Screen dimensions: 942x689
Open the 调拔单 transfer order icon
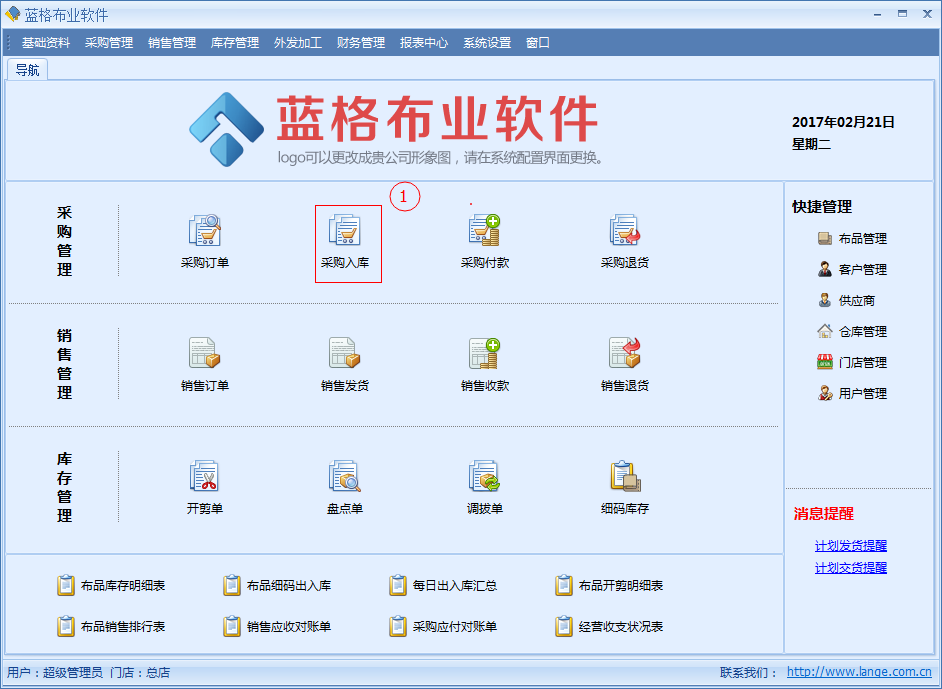[x=485, y=476]
